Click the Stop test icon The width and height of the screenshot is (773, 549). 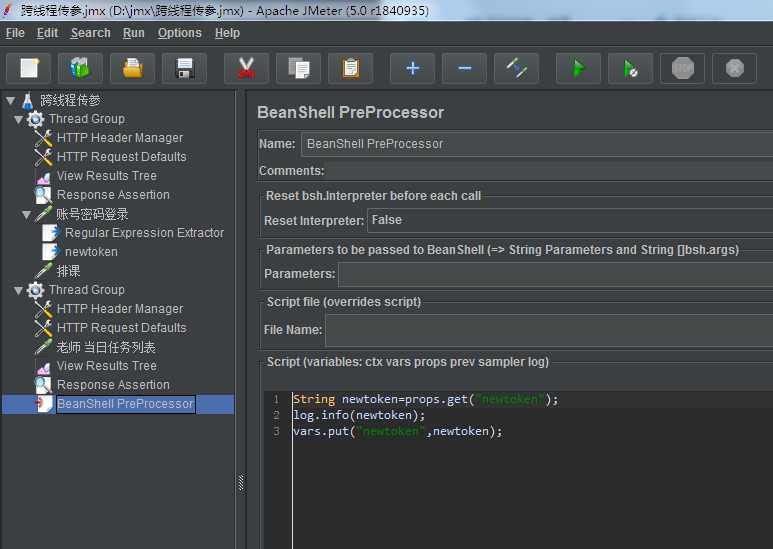(682, 68)
